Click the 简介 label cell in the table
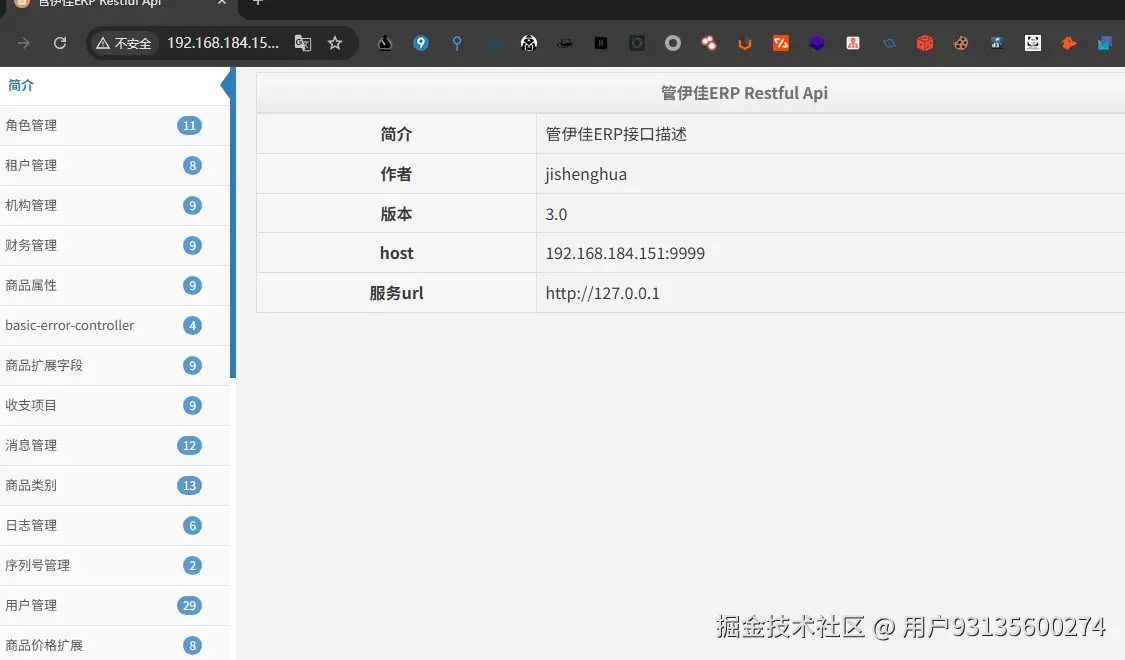The image size is (1125, 660). 396,134
